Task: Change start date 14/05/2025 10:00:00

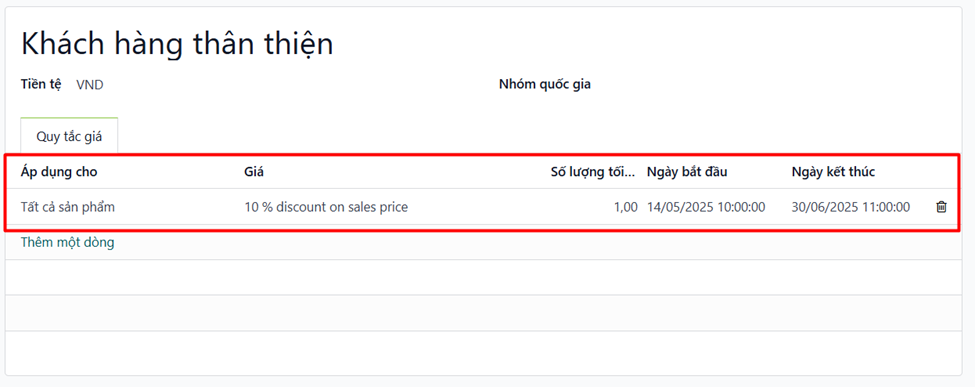Action: tap(706, 207)
